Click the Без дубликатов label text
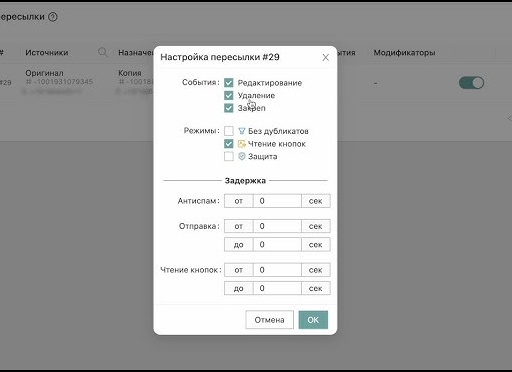This screenshot has width=512, height=372. [278, 131]
